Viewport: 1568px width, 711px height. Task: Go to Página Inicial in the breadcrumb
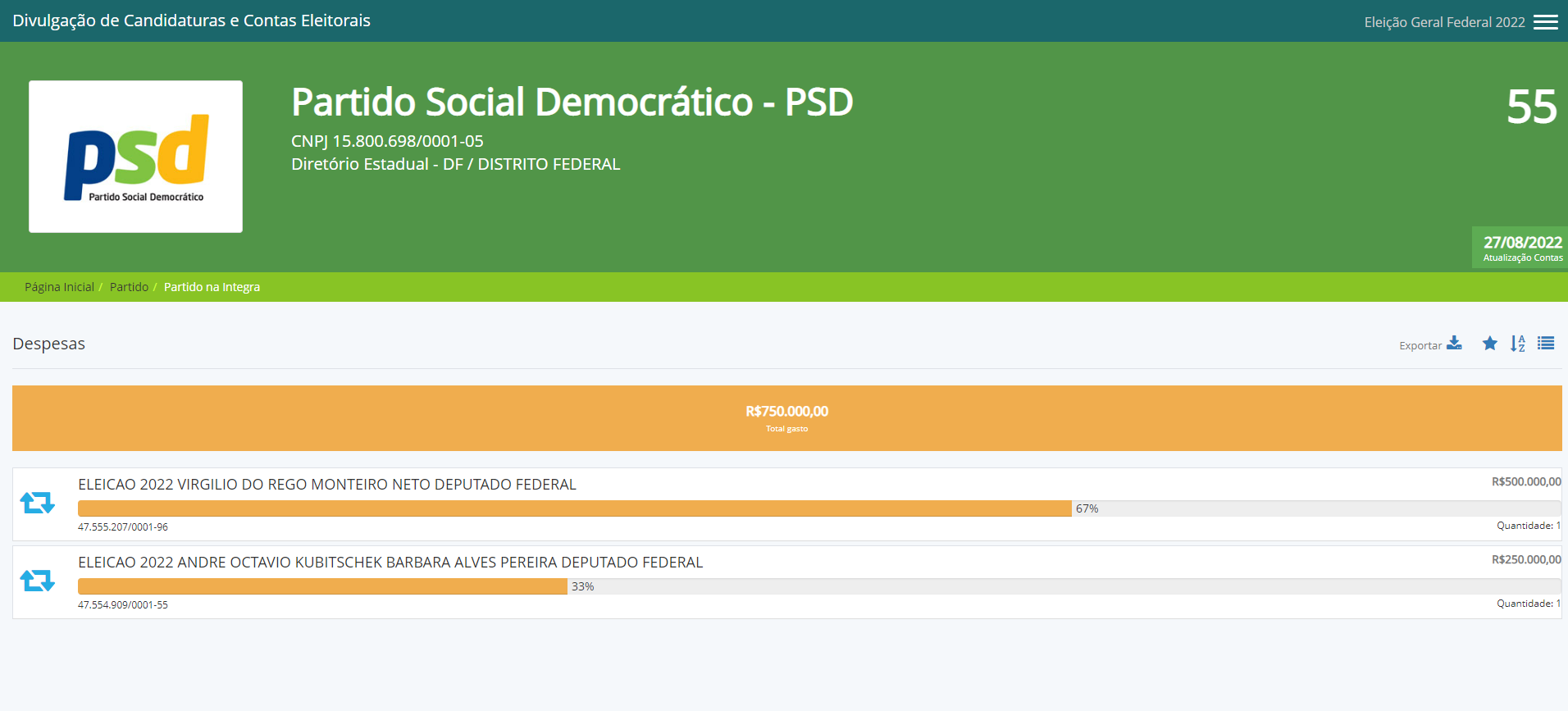(59, 287)
